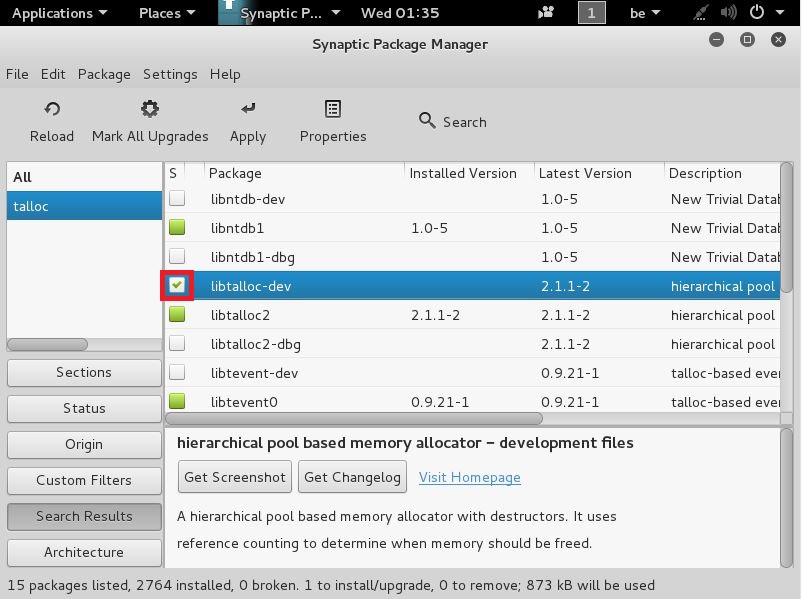
Task: Select 'All' in the filter list
Action: [84, 177]
